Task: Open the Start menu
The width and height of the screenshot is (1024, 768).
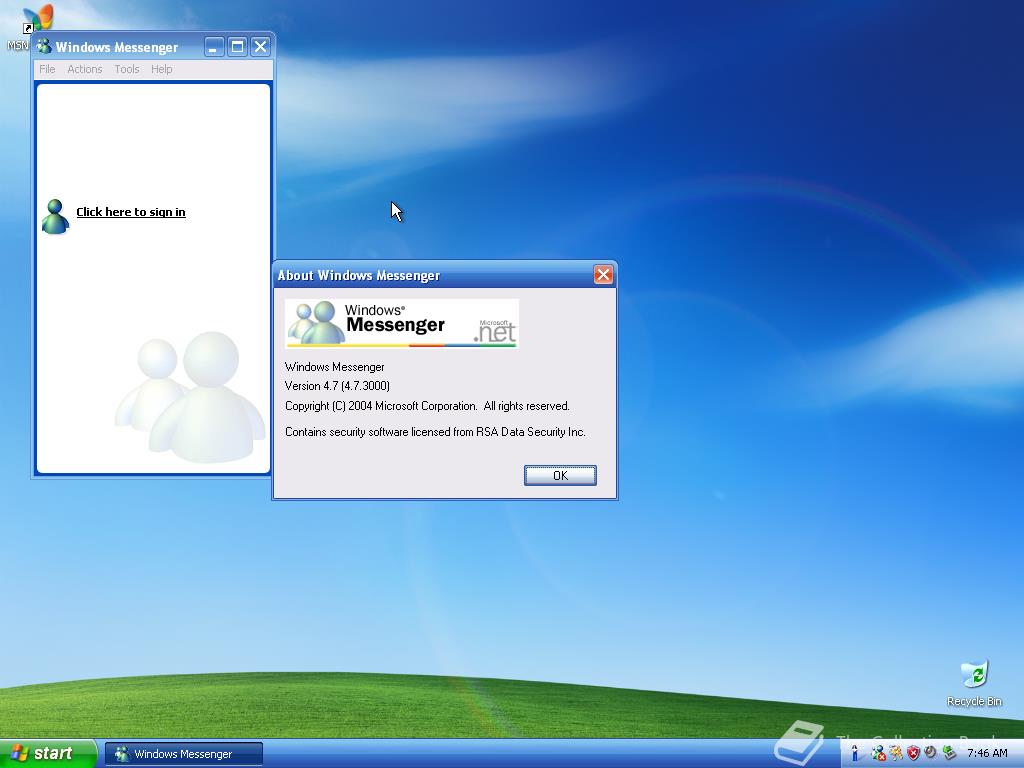Action: 48,754
